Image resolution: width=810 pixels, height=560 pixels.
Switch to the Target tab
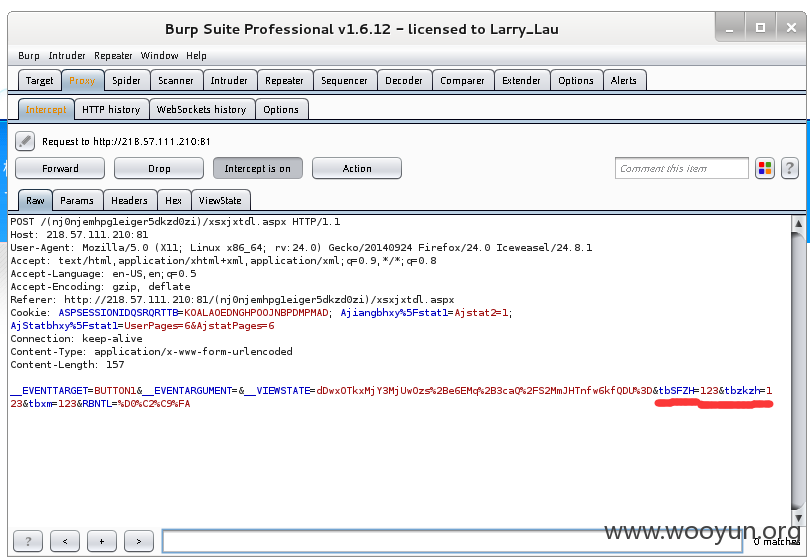[x=39, y=81]
